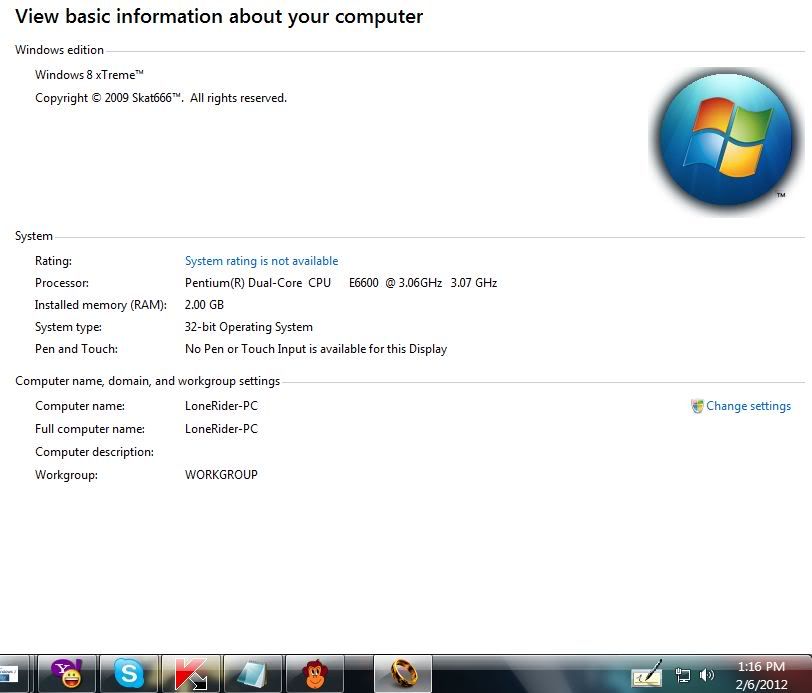Click the Windows 8 xTreme edition text

(x=89, y=75)
